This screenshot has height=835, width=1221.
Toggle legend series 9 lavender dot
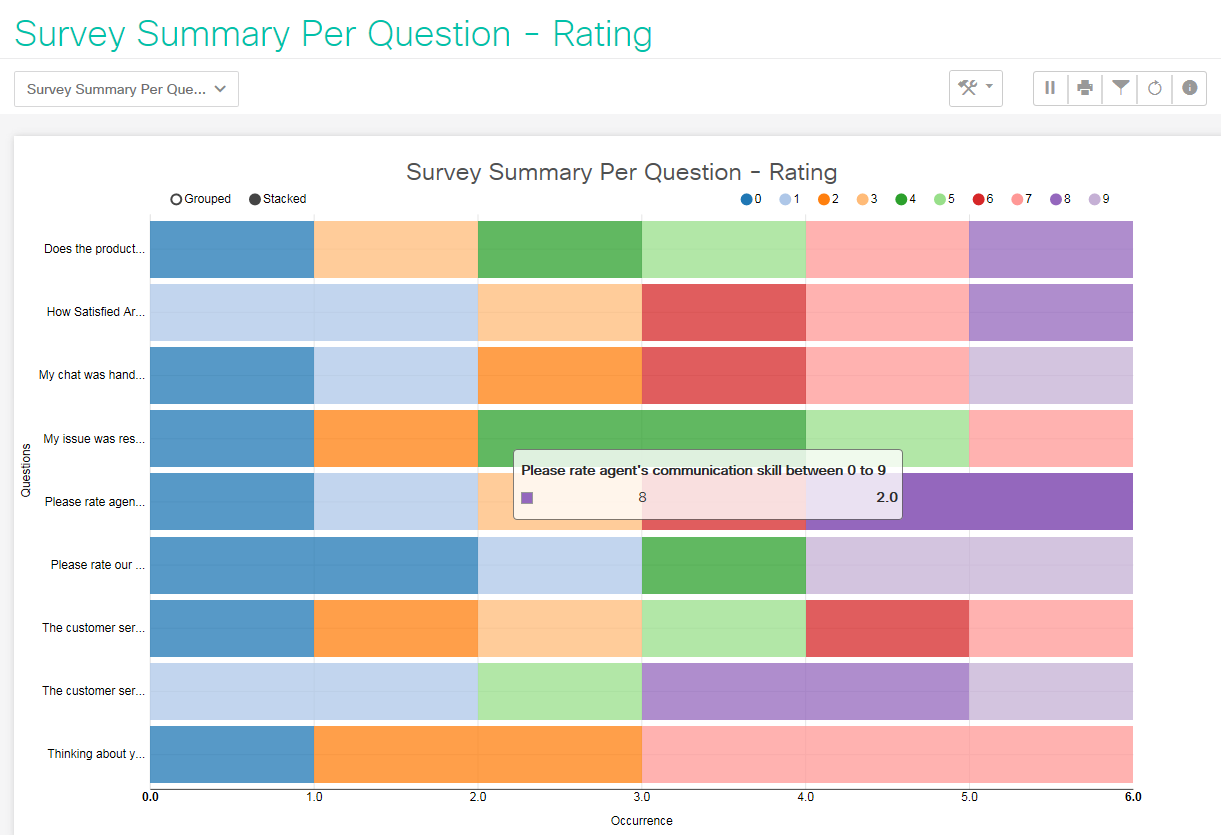(1094, 199)
